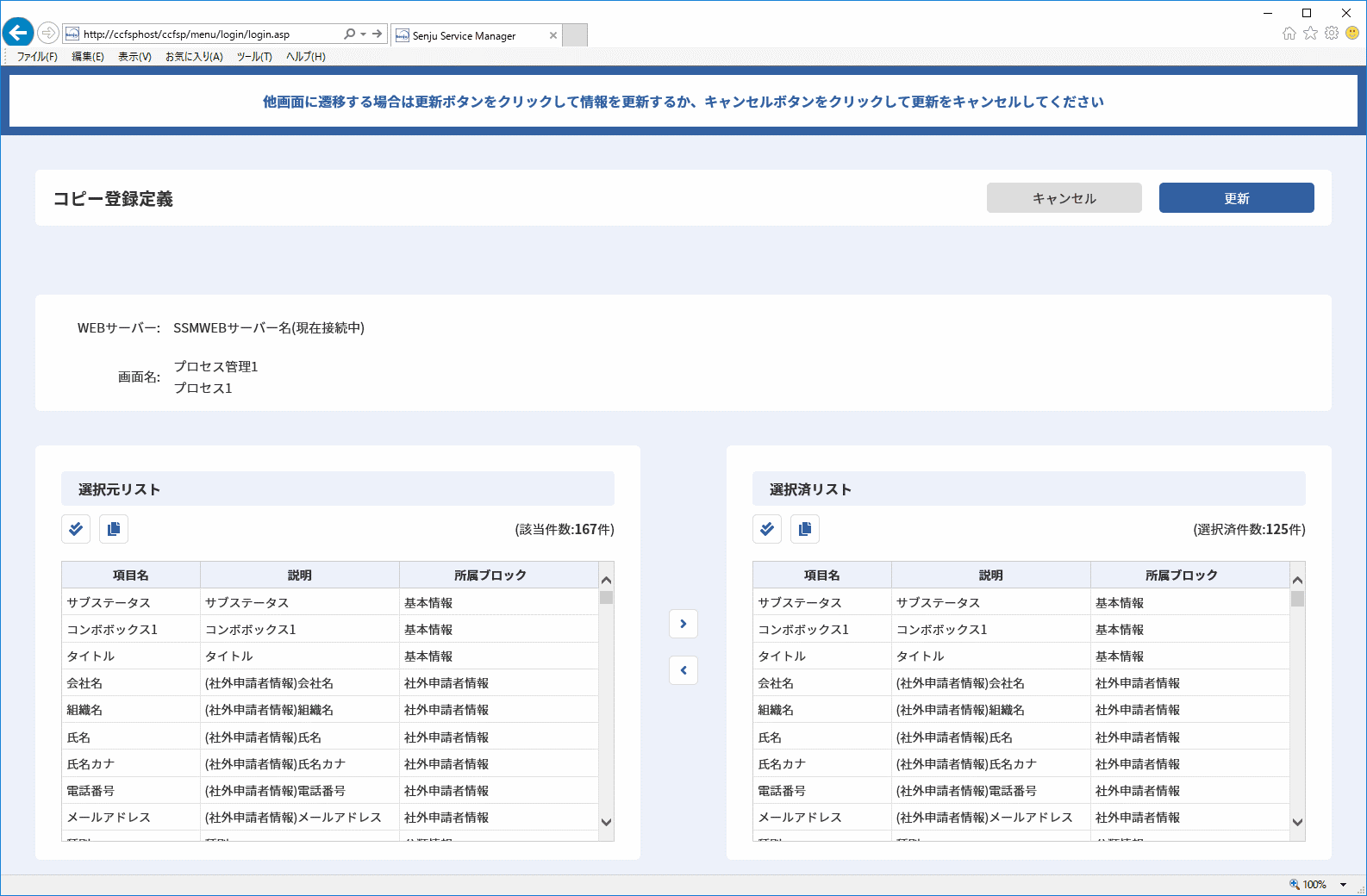Open a new blank browser tab
1367x896 pixels.
click(575, 35)
